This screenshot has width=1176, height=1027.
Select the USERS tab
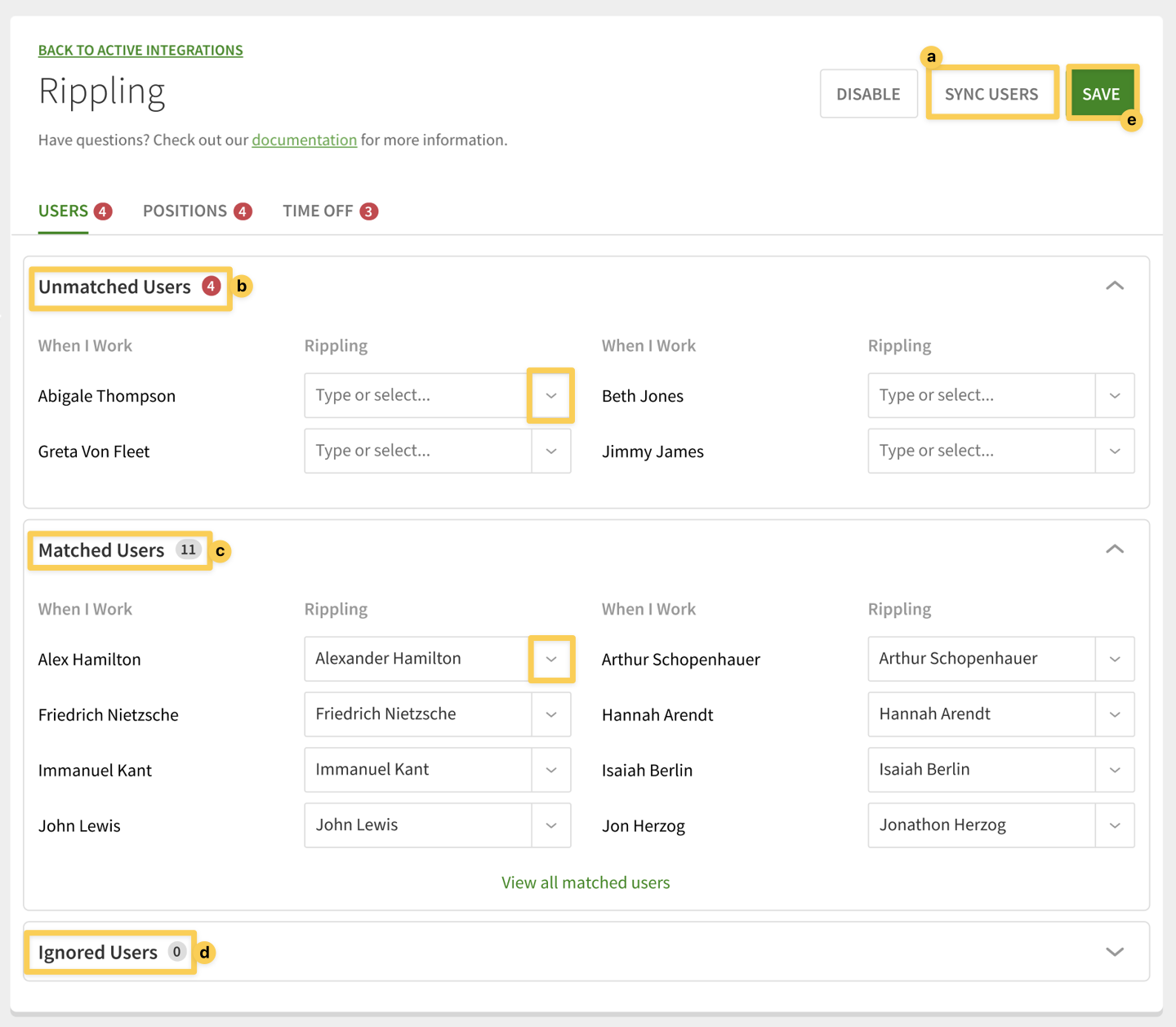(x=63, y=211)
